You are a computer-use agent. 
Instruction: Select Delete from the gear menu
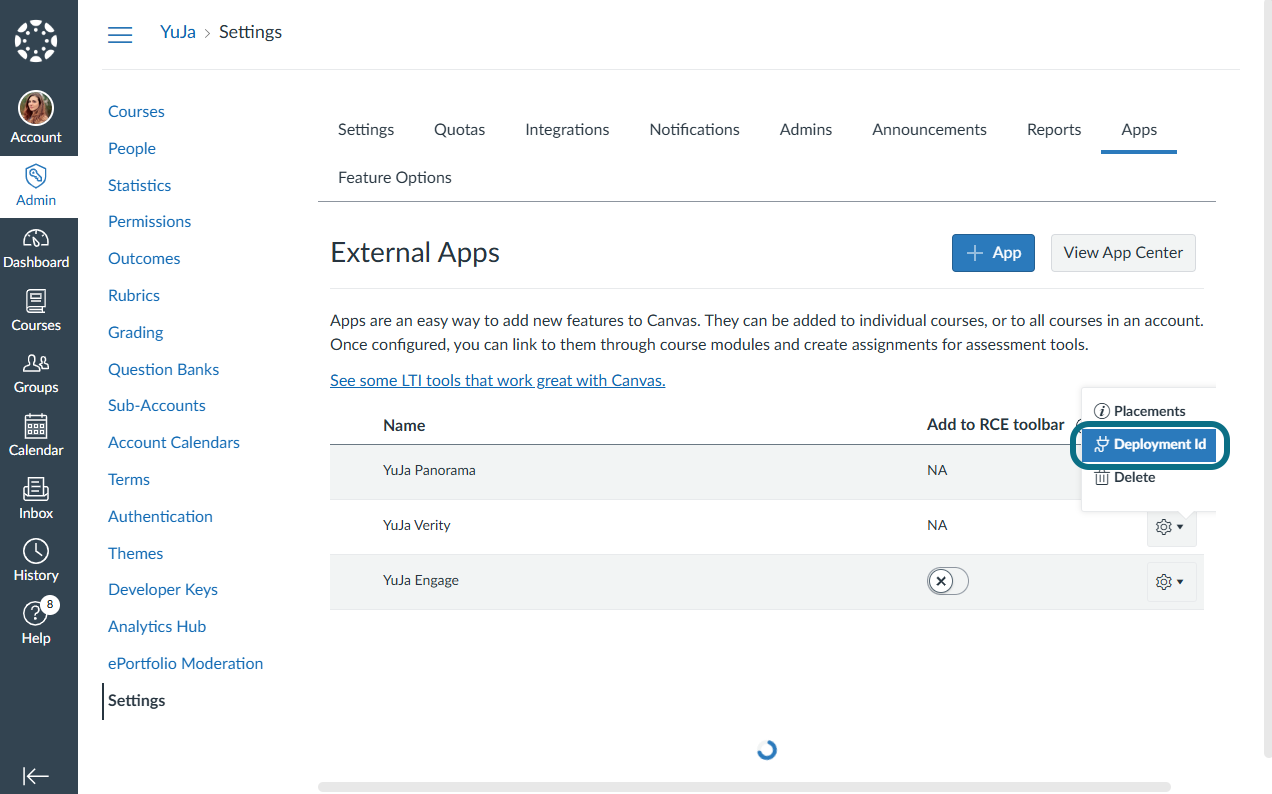point(1125,477)
